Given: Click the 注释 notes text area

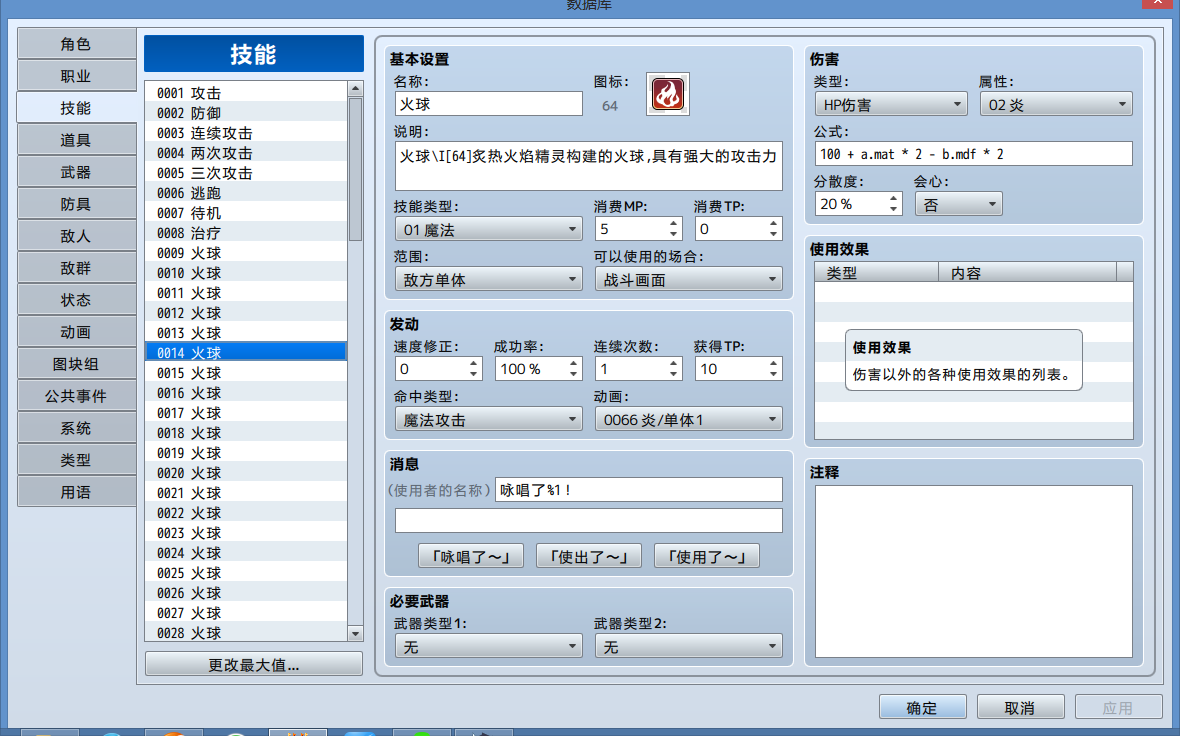Looking at the screenshot, I should (x=974, y=571).
